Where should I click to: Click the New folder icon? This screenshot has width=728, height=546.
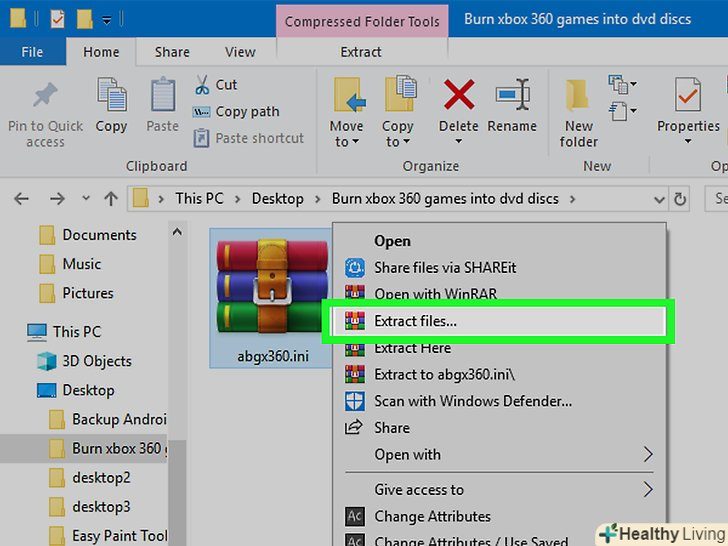(577, 95)
